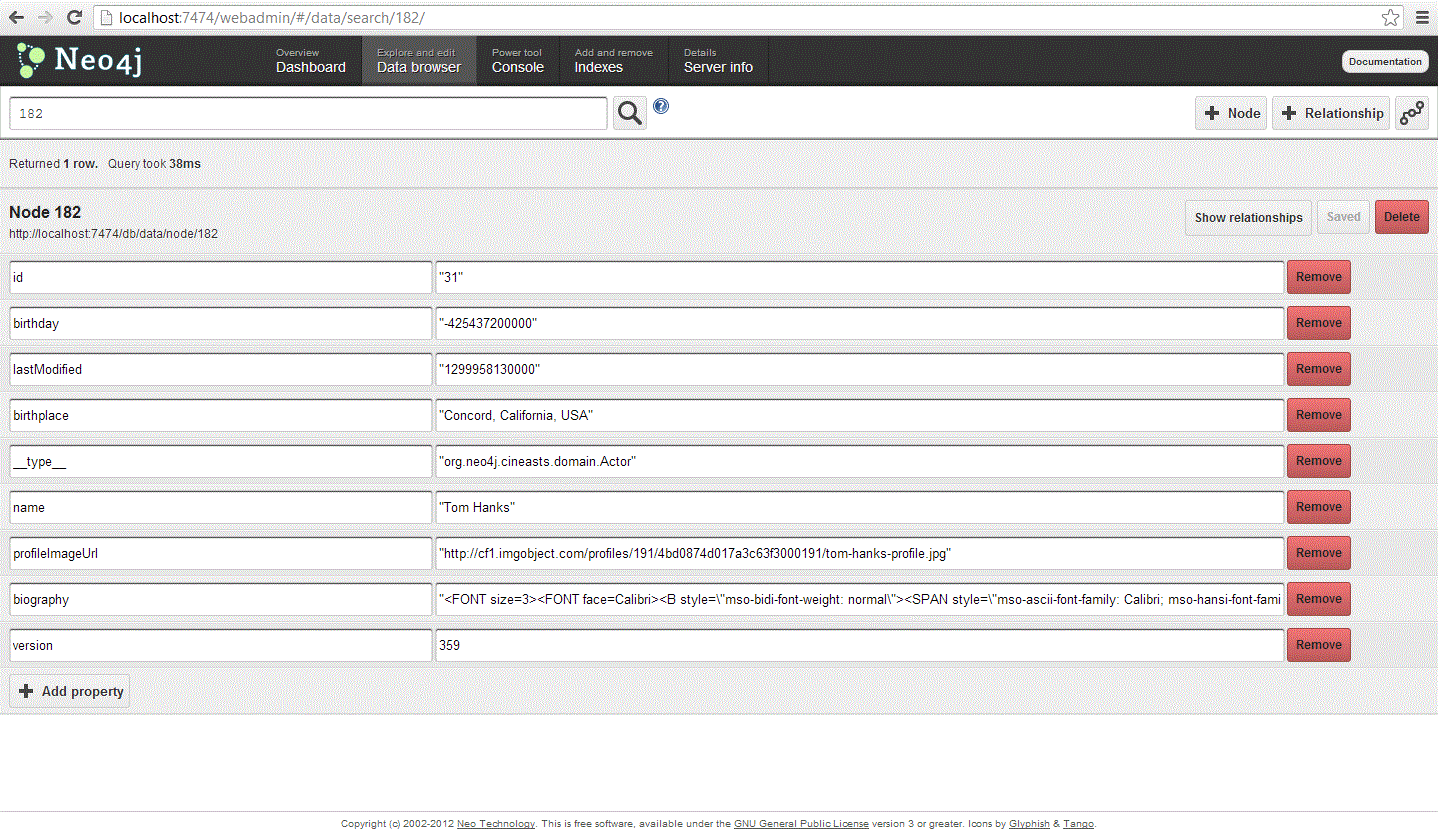Show relationships of Node 182
Viewport: 1438px width, 835px height.
click(x=1248, y=217)
